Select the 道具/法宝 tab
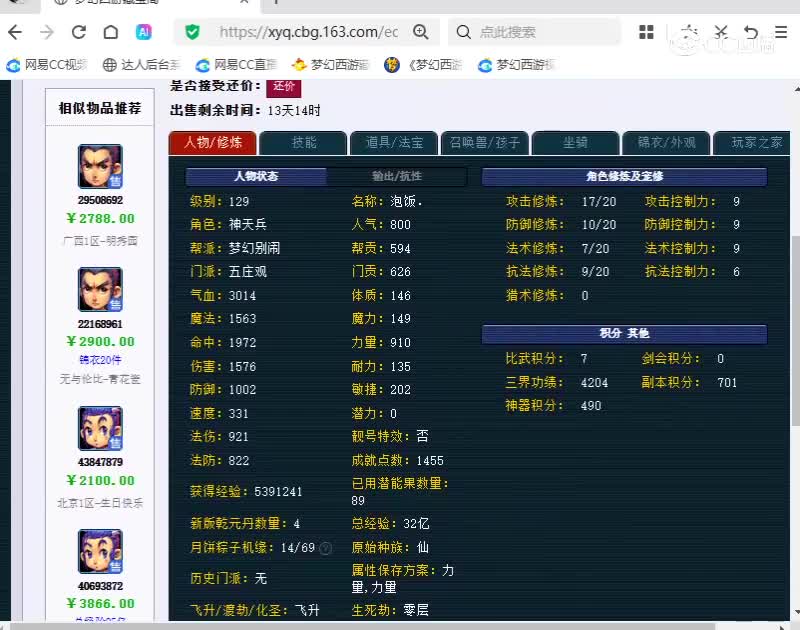Image resolution: width=800 pixels, height=630 pixels. click(x=394, y=142)
